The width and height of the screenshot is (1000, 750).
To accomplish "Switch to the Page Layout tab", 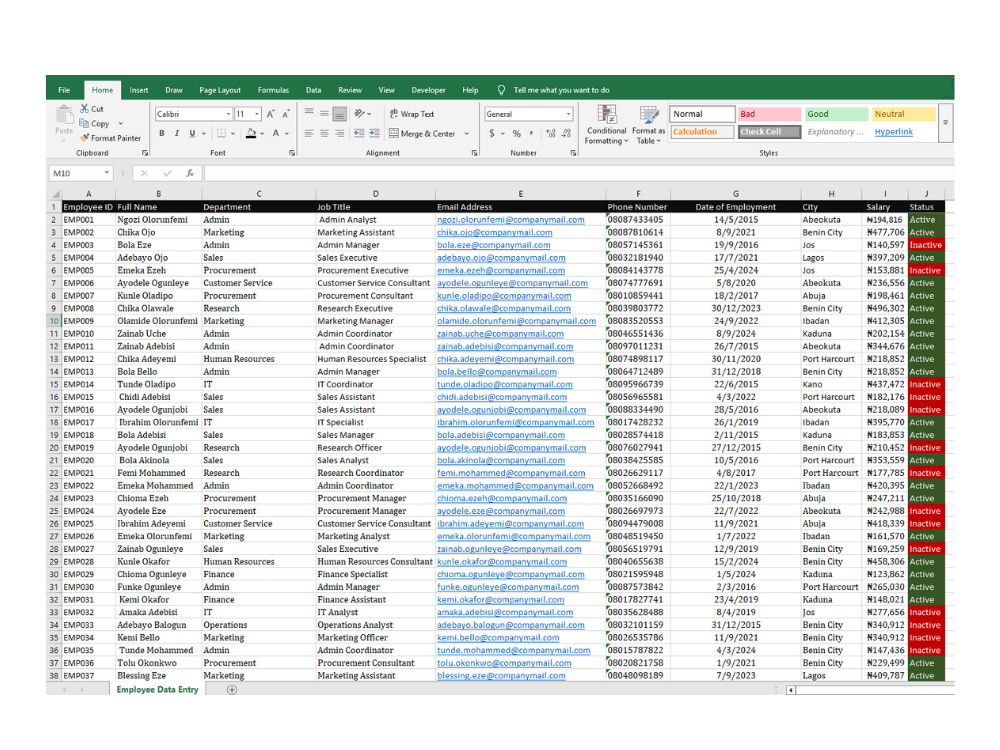I will 220,90.
